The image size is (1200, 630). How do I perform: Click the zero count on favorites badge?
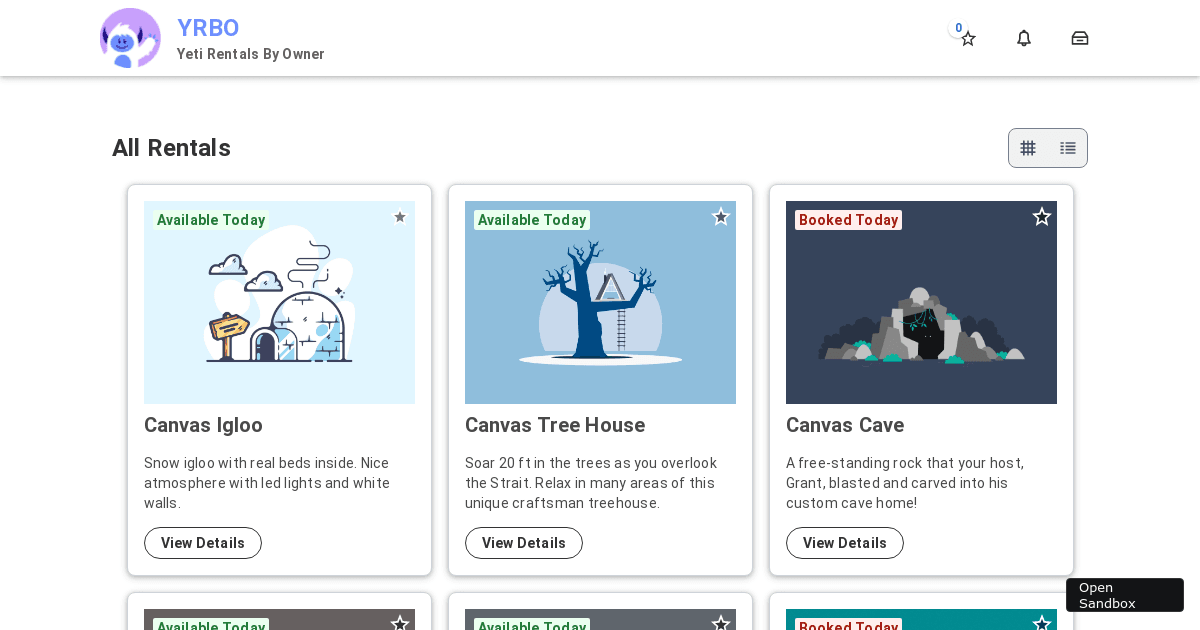[958, 28]
